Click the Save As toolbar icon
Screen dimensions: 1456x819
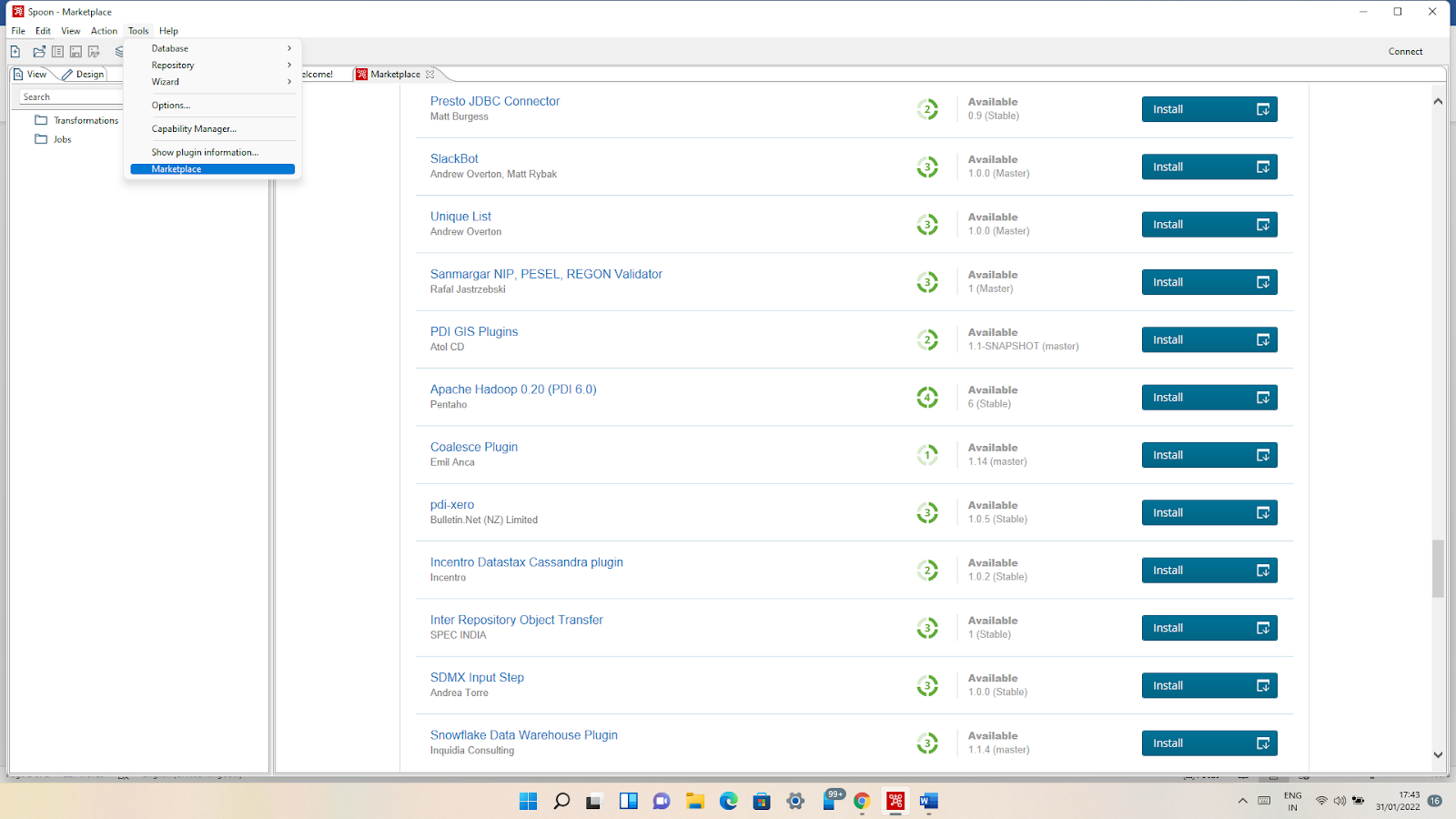click(94, 52)
